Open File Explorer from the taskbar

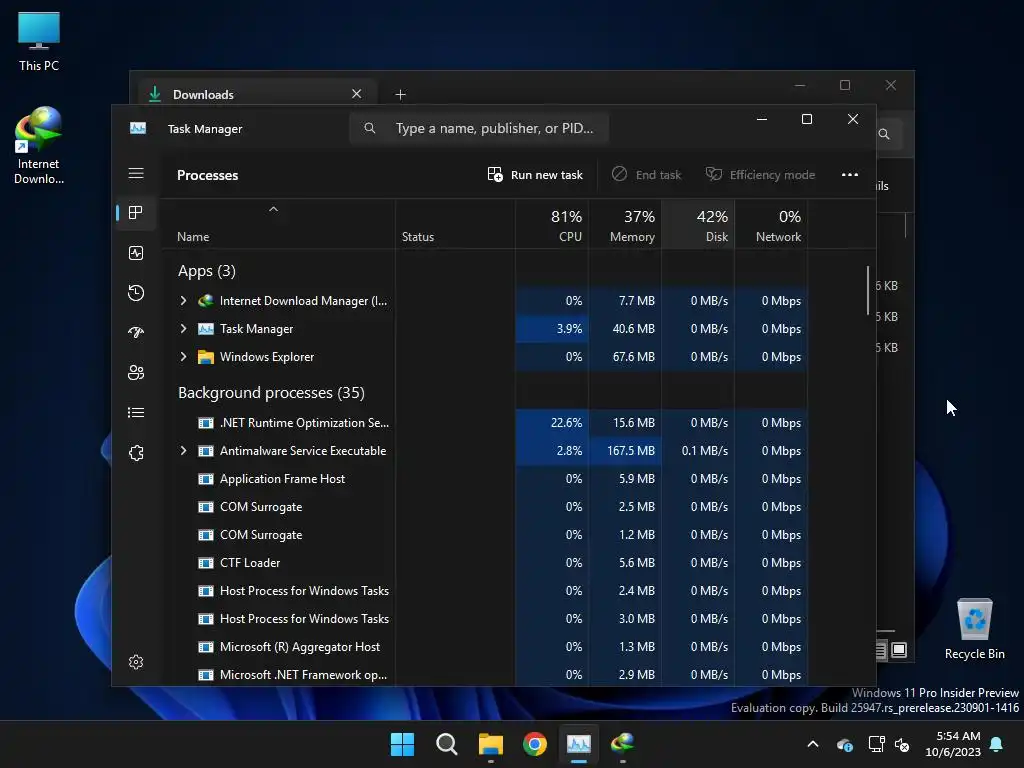point(490,744)
